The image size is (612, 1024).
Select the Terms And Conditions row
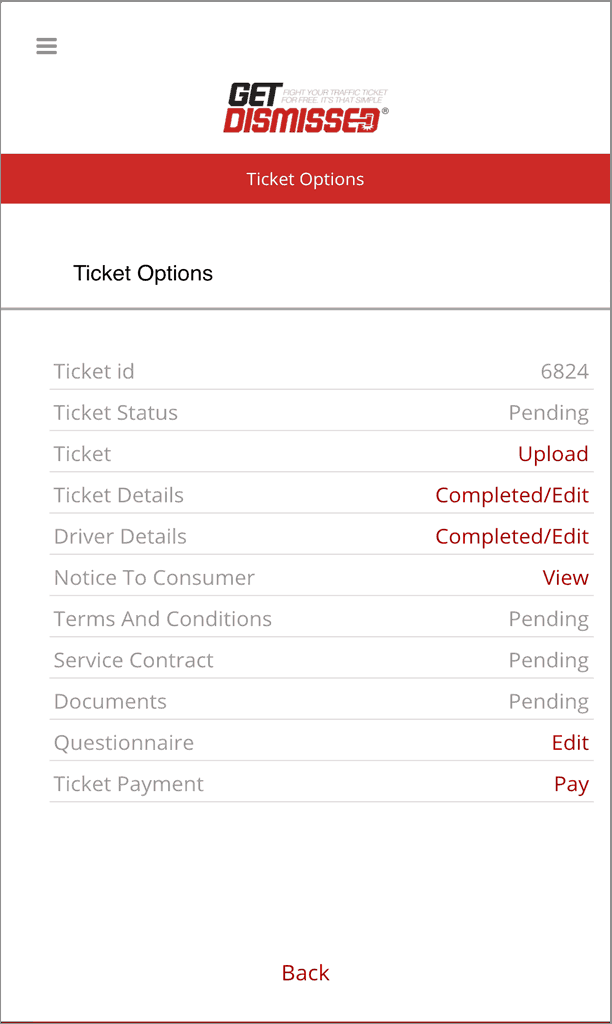pos(162,619)
